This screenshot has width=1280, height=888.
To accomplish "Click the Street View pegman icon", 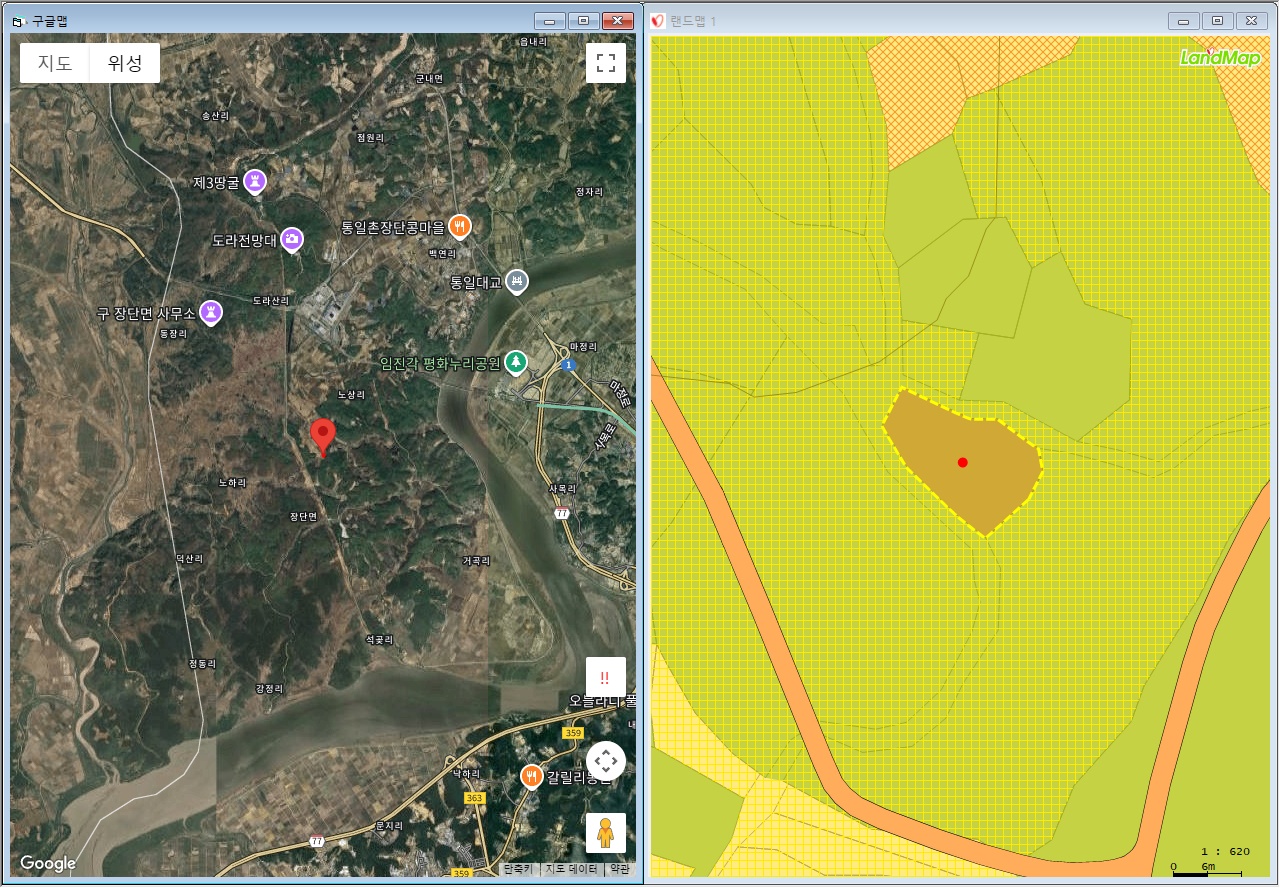I will (605, 832).
